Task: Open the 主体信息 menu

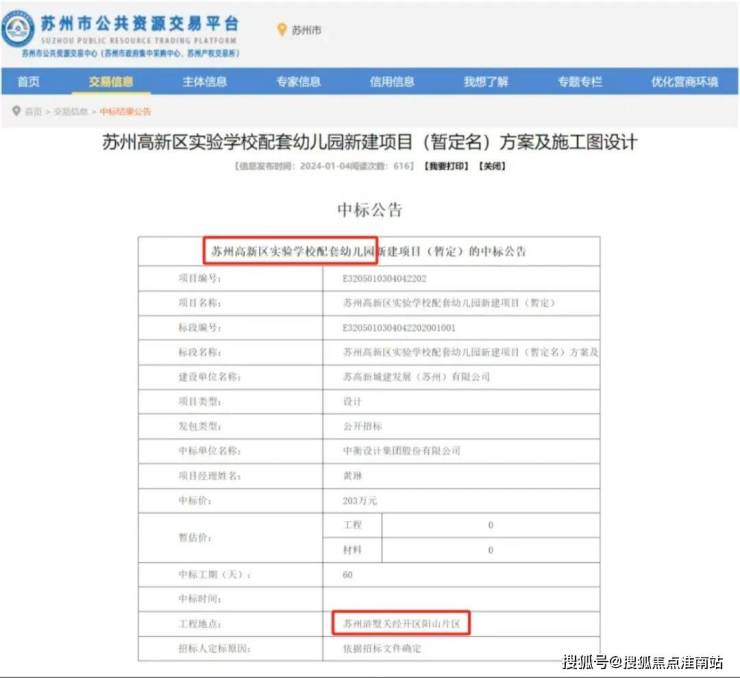Action: tap(204, 82)
